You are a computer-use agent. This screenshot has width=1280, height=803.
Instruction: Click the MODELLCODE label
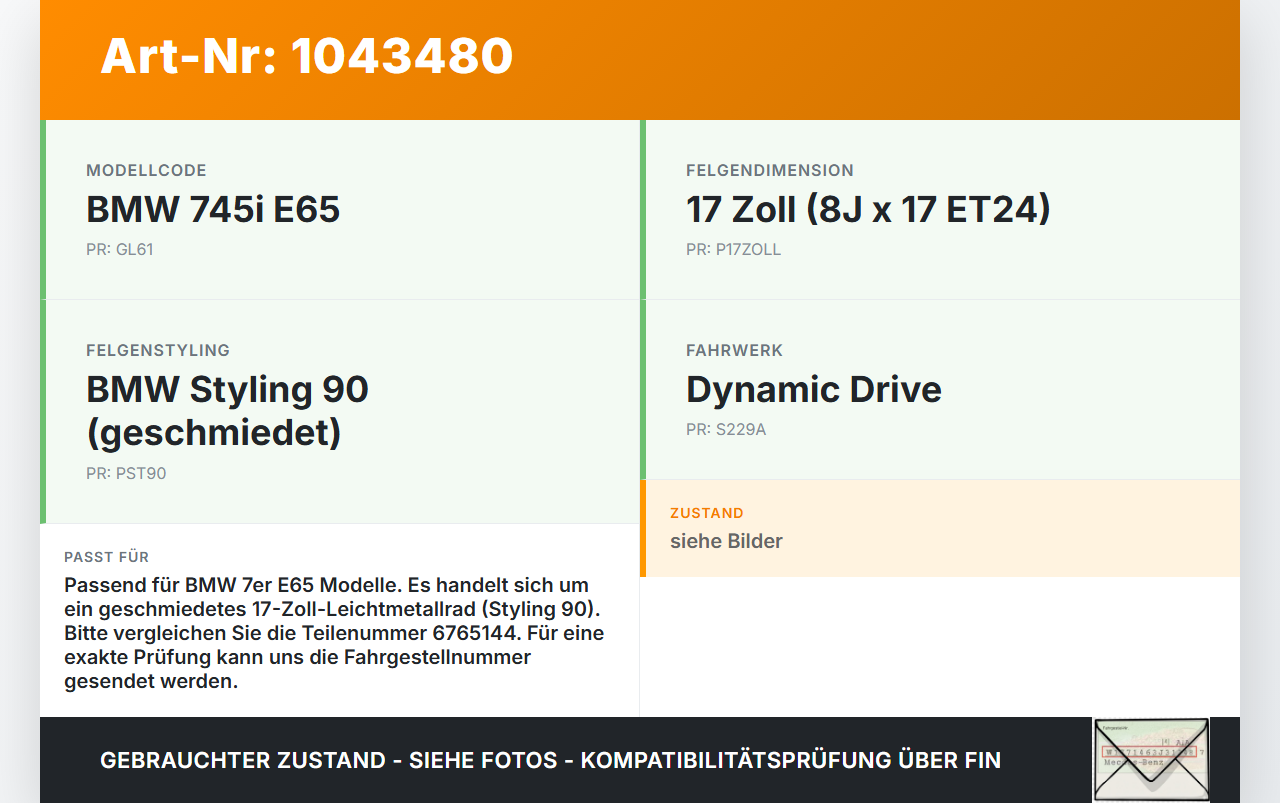point(146,171)
